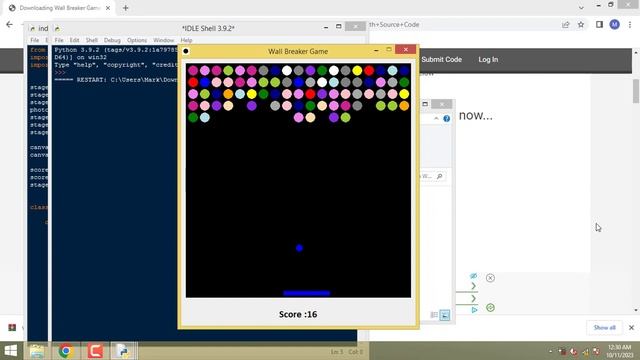Click the green circular arrow ad icon
Image resolution: width=640 pixels, height=360 pixels.
coord(491,307)
